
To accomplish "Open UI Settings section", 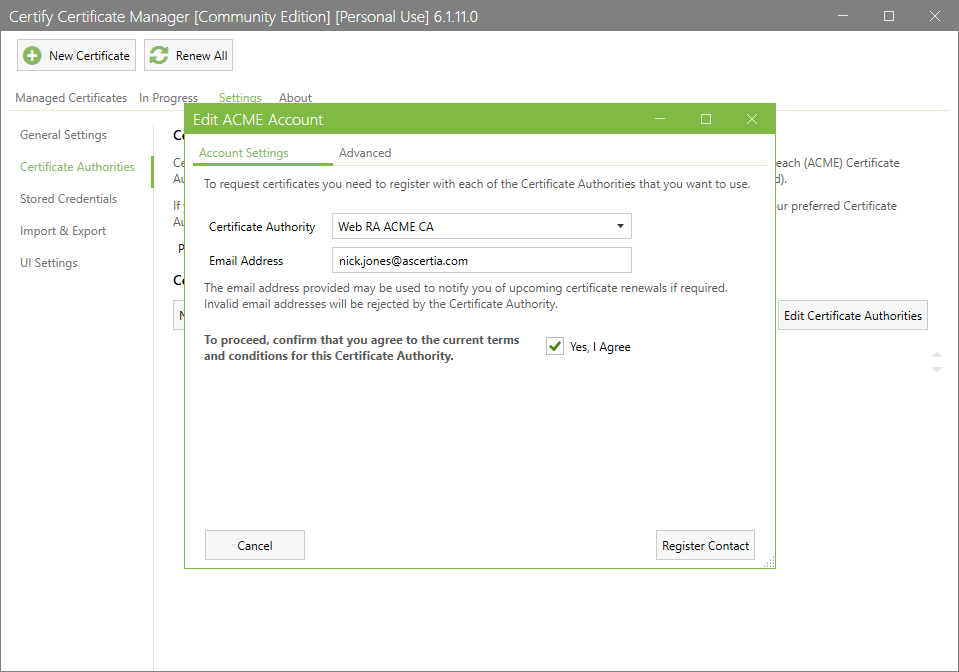I will tap(48, 263).
